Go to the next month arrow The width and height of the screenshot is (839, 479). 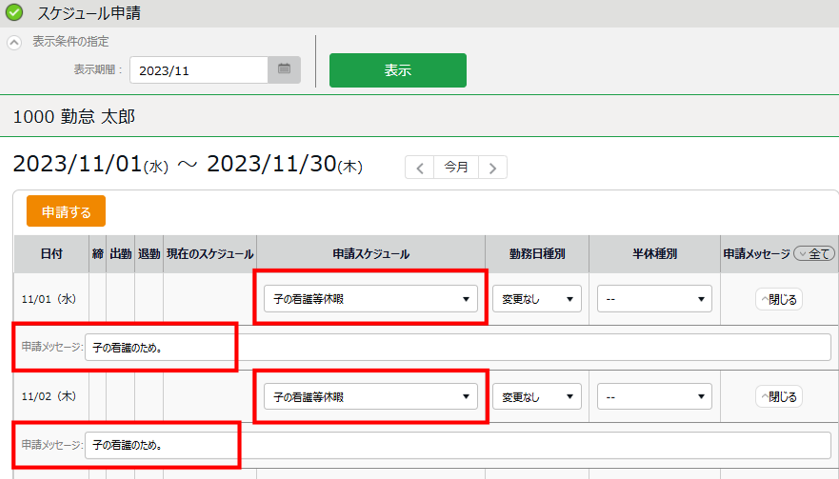492,168
